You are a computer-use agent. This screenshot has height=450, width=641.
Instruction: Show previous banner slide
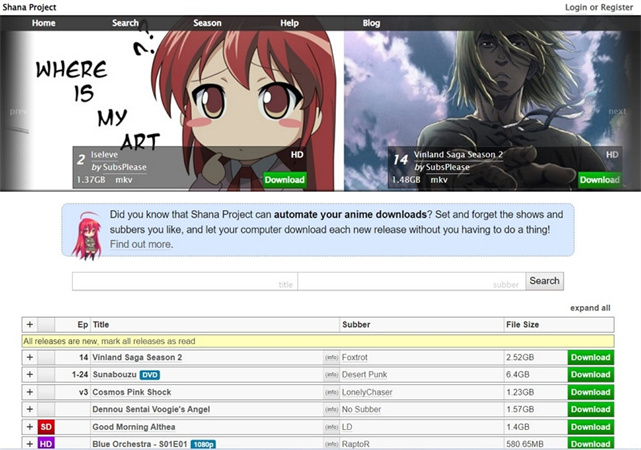click(17, 111)
